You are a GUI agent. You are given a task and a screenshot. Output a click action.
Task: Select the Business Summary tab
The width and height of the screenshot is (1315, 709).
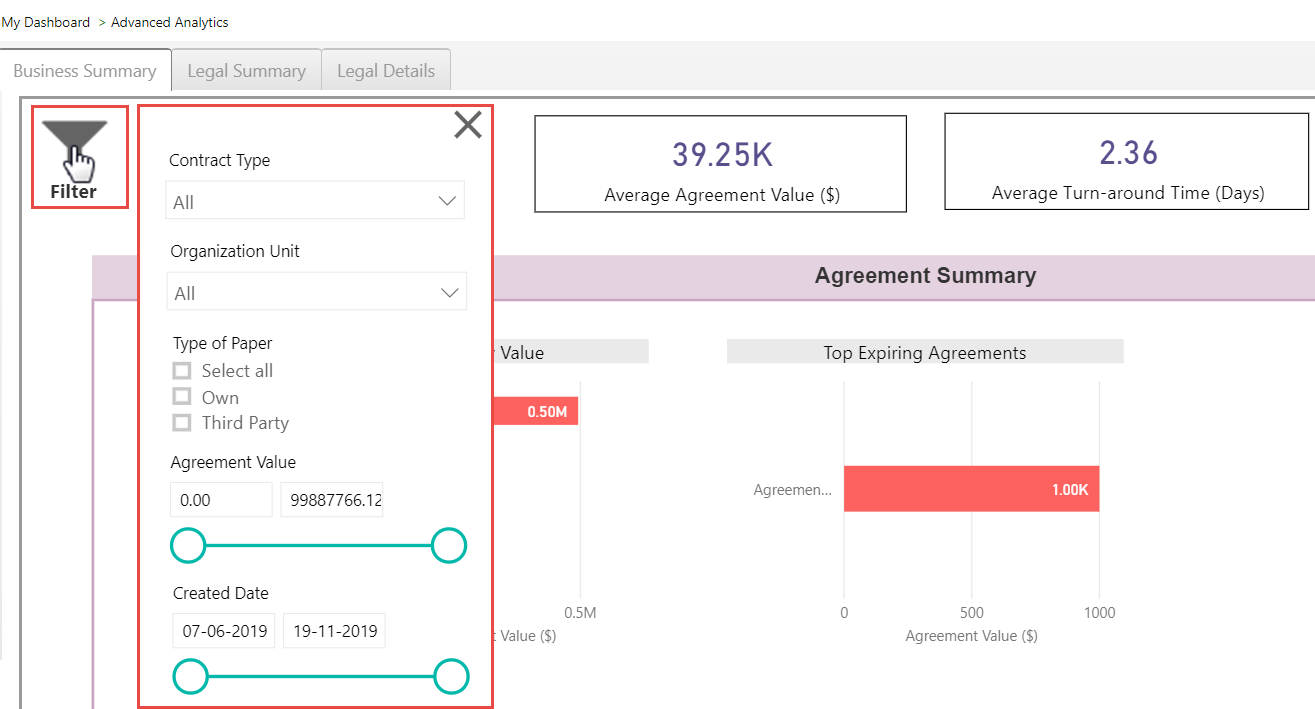click(85, 71)
